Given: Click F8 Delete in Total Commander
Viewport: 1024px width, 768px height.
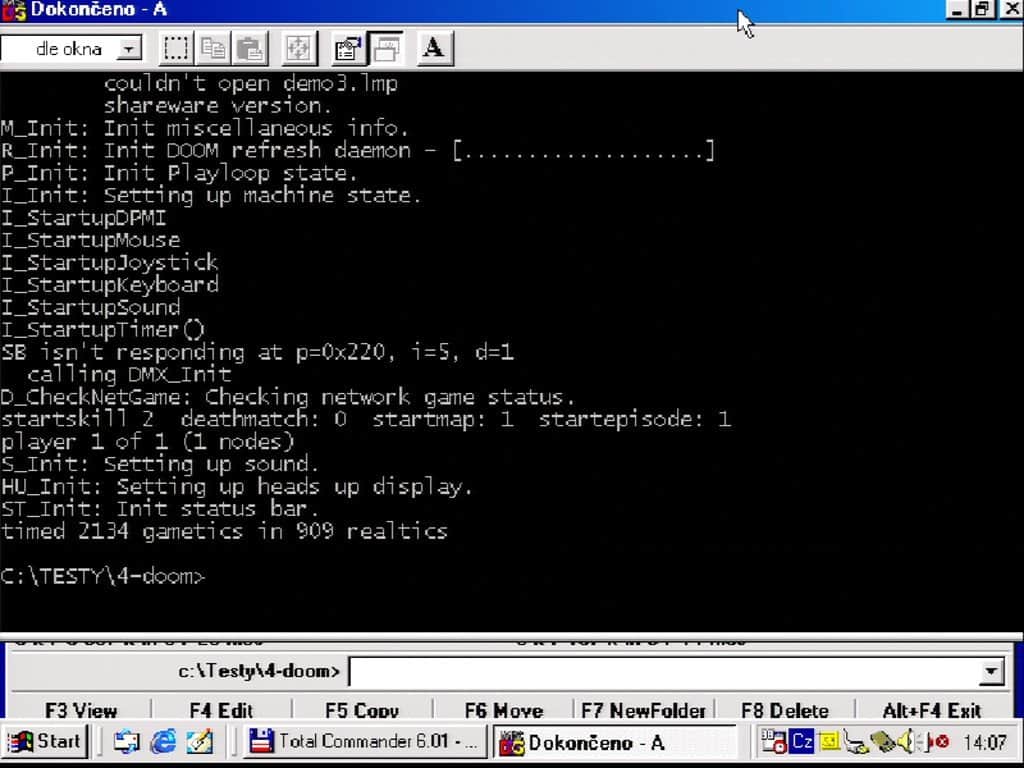Looking at the screenshot, I should click(785, 710).
